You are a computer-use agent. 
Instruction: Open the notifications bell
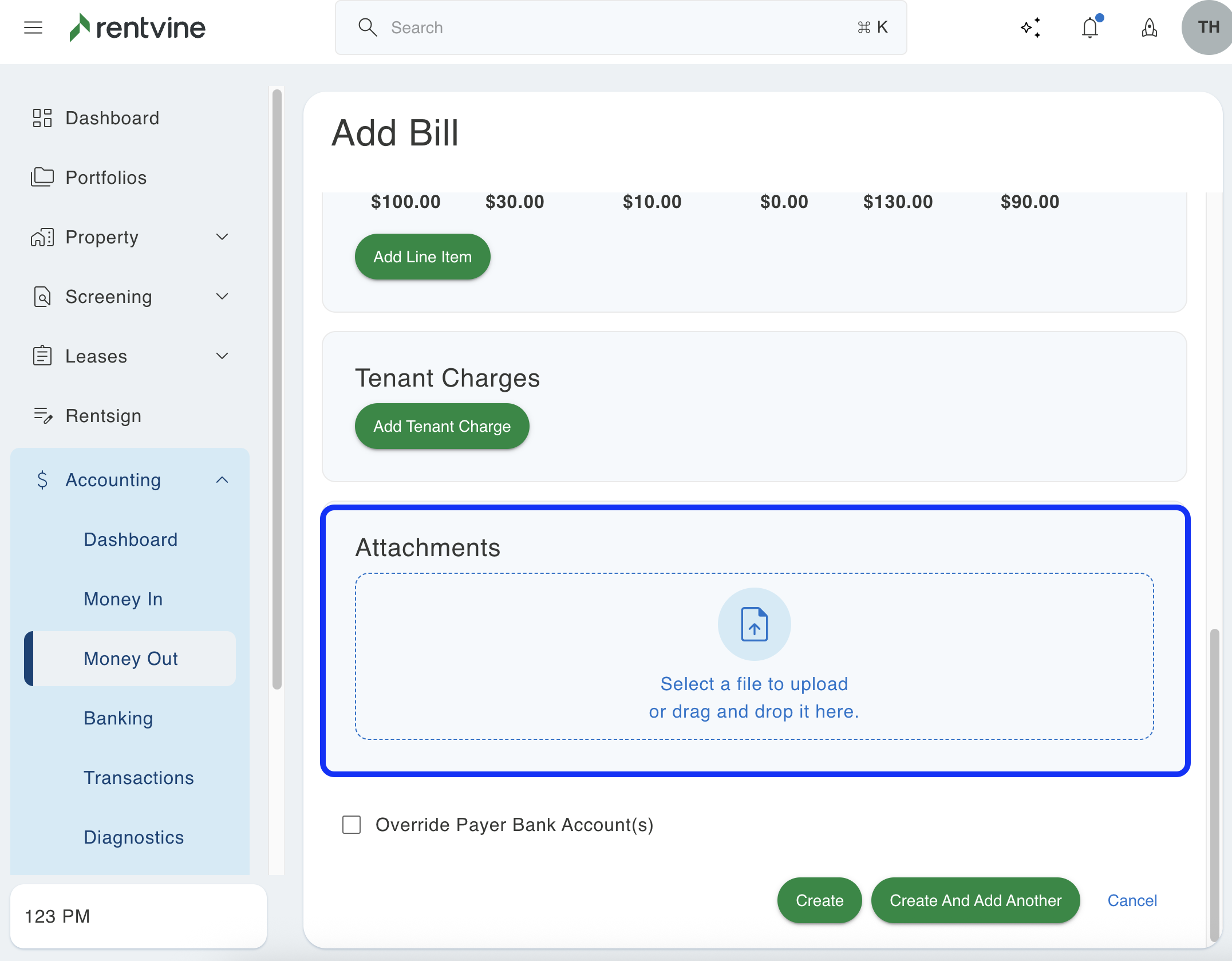(1090, 27)
